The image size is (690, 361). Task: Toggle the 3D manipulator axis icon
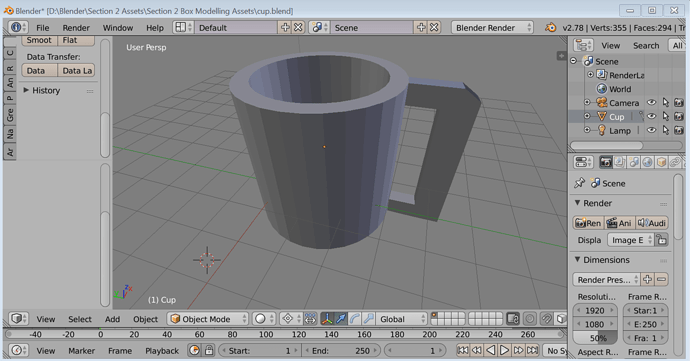(327, 319)
